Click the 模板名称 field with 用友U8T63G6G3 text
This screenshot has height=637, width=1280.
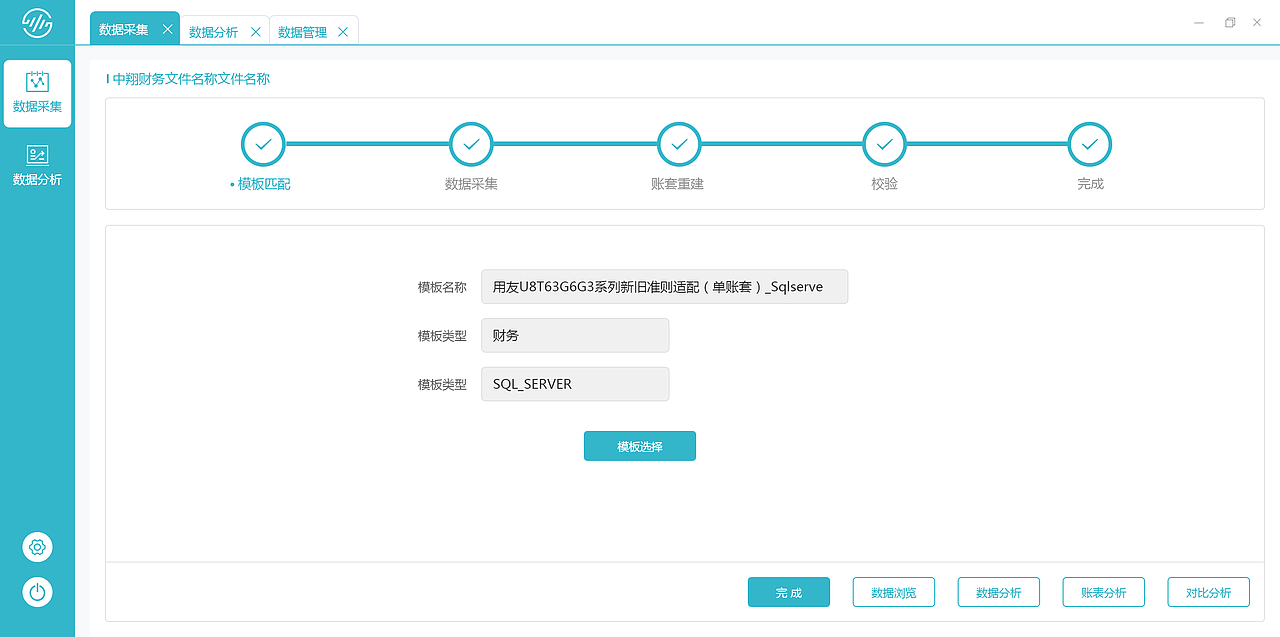coord(664,287)
